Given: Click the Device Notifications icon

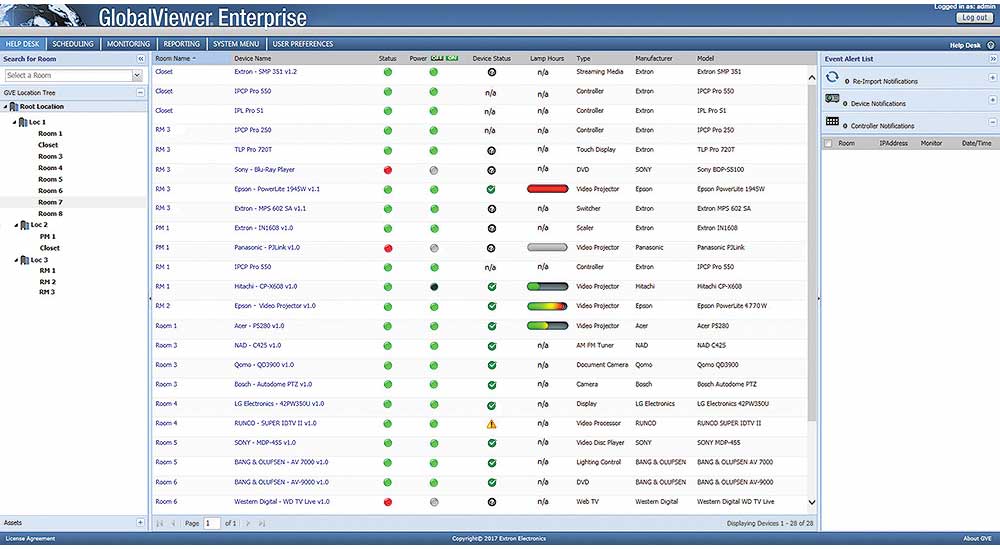Looking at the screenshot, I should [x=832, y=99].
